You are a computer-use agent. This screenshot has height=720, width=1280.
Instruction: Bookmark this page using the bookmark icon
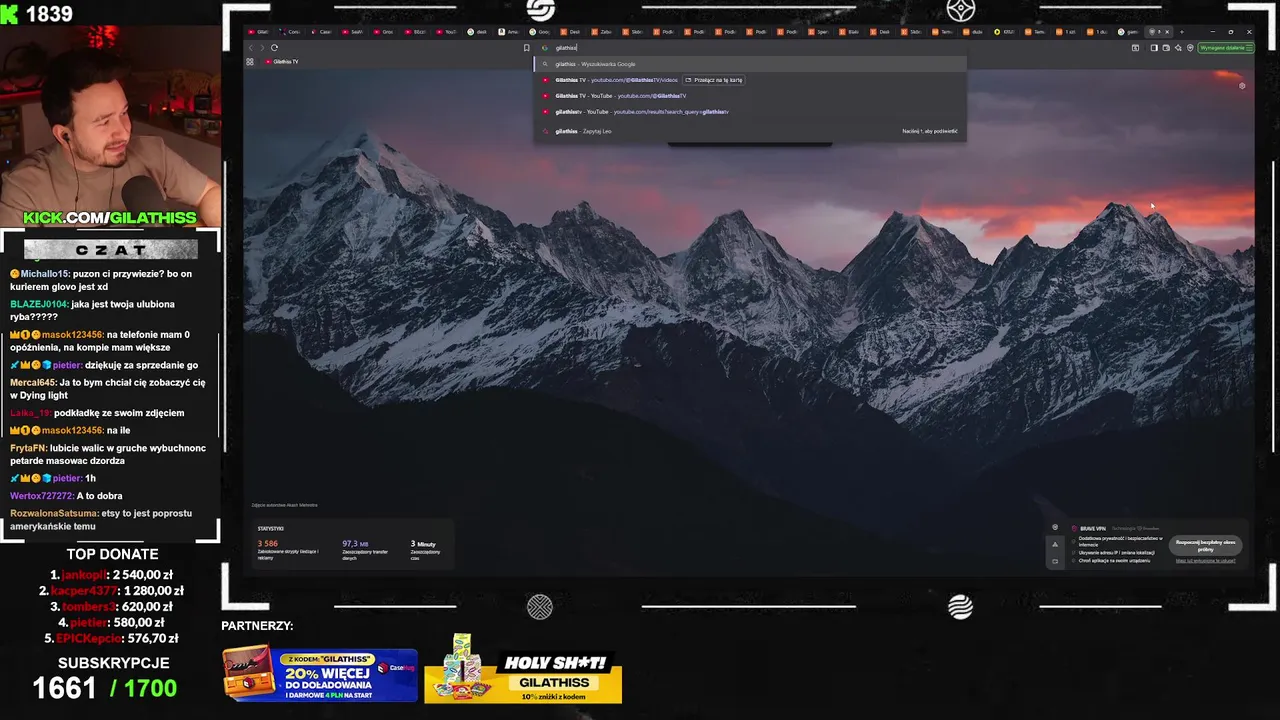pos(526,48)
